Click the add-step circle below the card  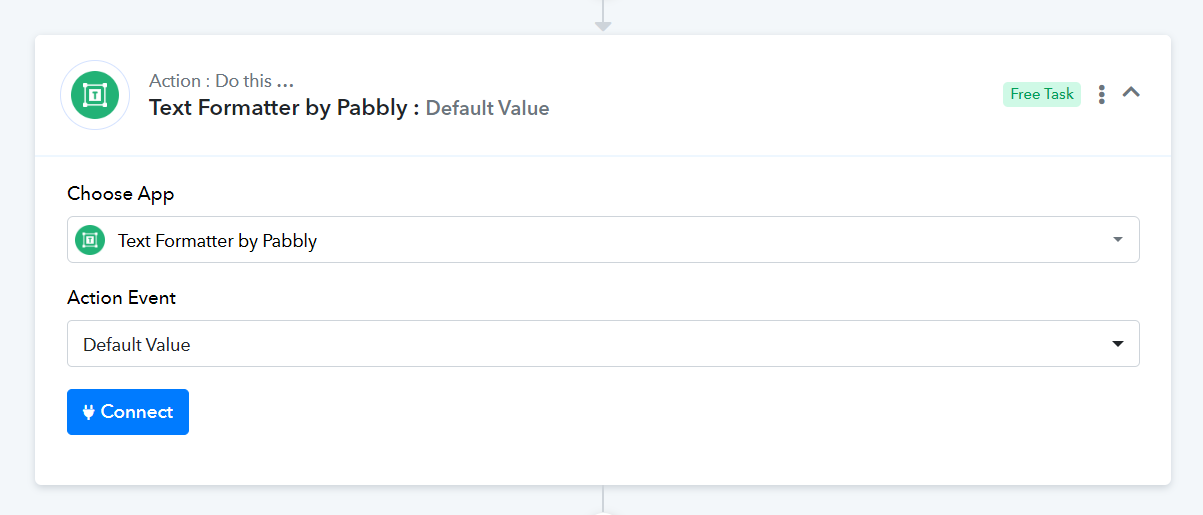click(603, 512)
